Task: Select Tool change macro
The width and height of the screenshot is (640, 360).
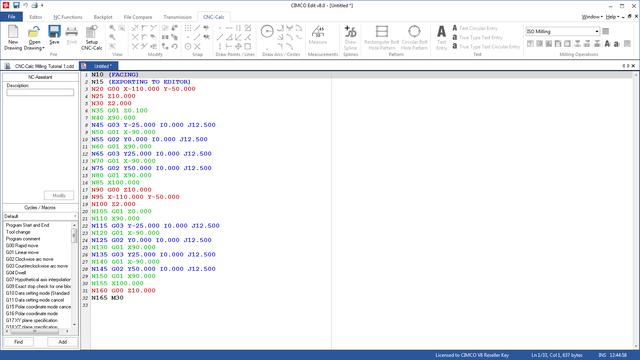Action: click(x=18, y=232)
